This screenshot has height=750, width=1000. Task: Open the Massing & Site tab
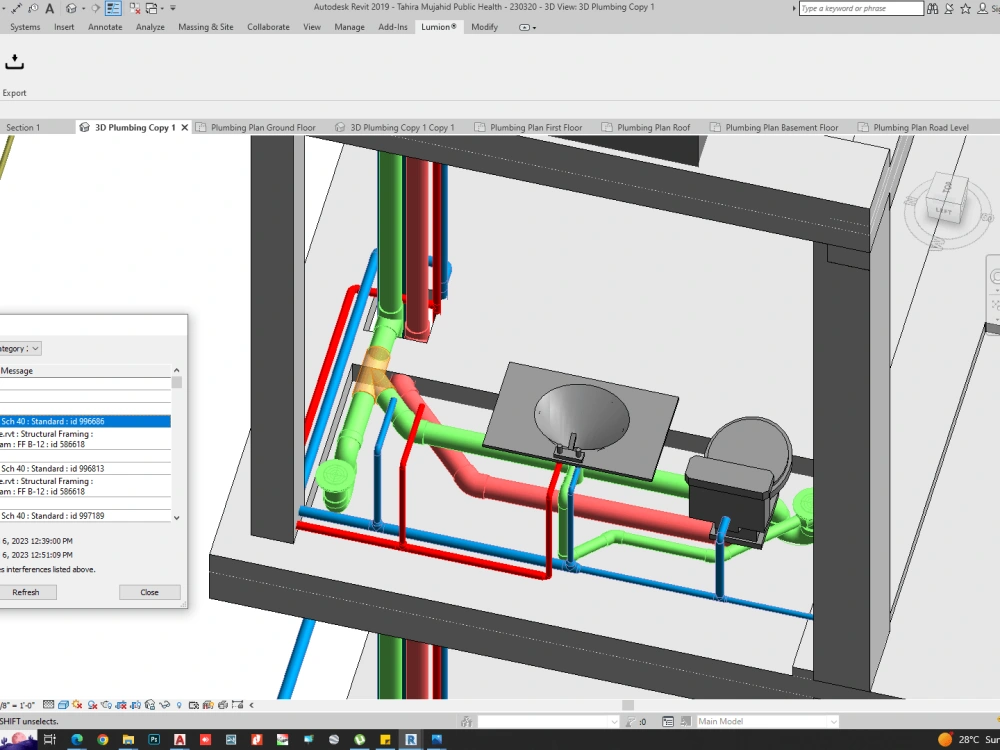click(x=205, y=27)
